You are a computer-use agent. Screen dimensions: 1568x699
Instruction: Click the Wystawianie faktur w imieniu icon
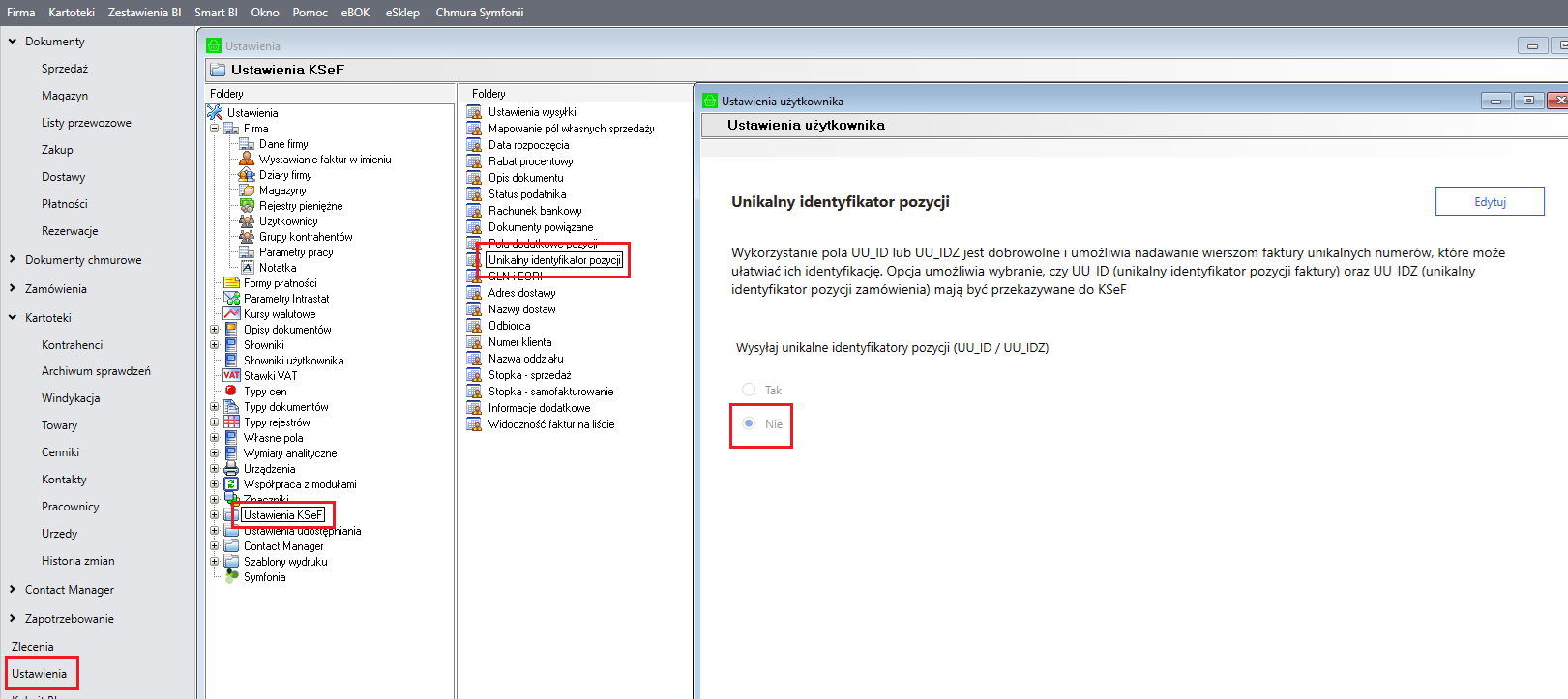click(x=247, y=160)
